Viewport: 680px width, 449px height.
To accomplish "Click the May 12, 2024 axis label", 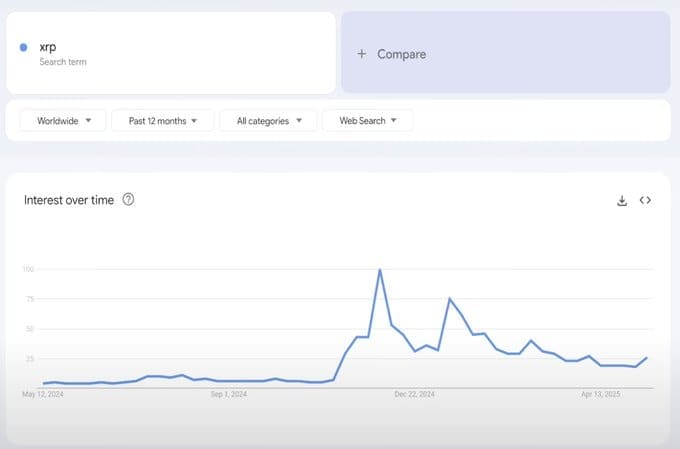I will click(43, 394).
